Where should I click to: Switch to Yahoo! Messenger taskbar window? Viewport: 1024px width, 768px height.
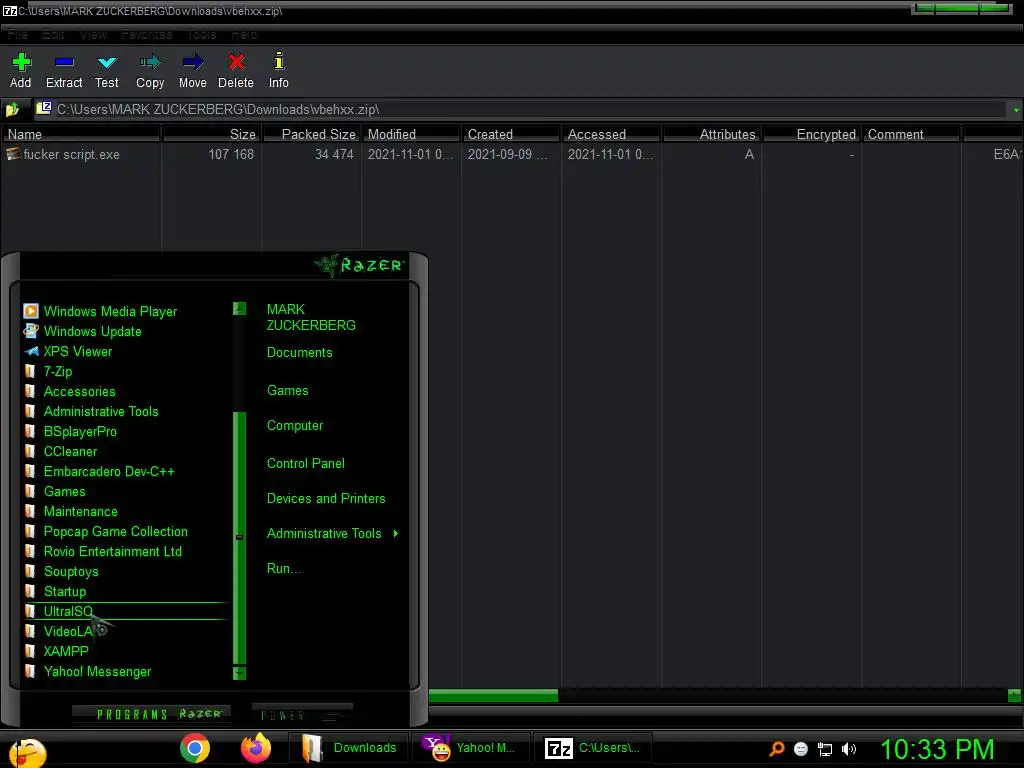tap(472, 748)
